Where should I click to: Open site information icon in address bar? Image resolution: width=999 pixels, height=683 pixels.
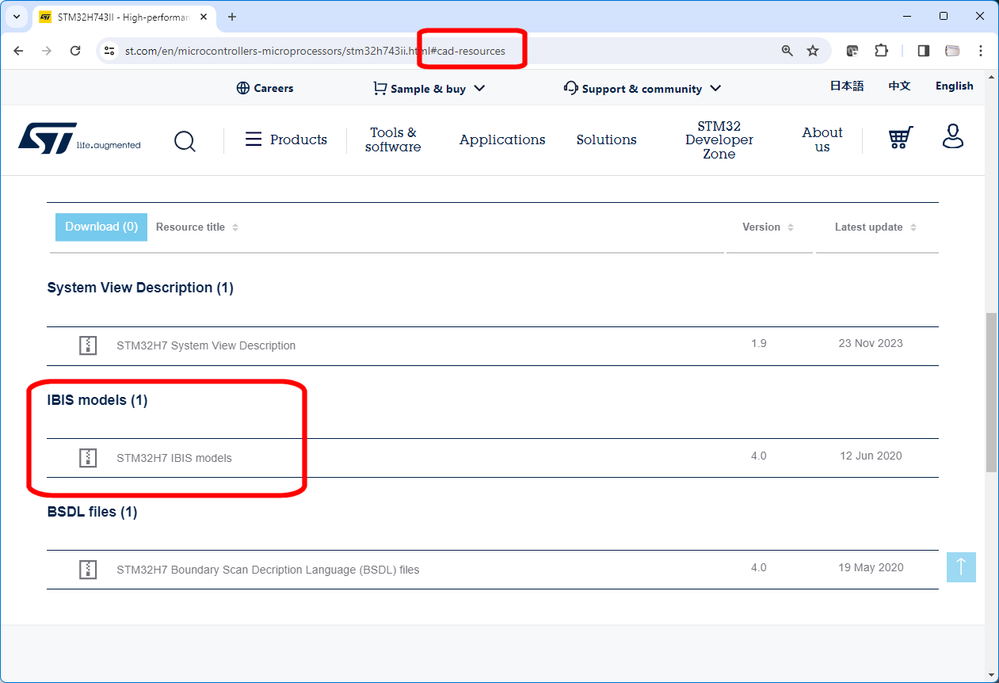point(110,51)
